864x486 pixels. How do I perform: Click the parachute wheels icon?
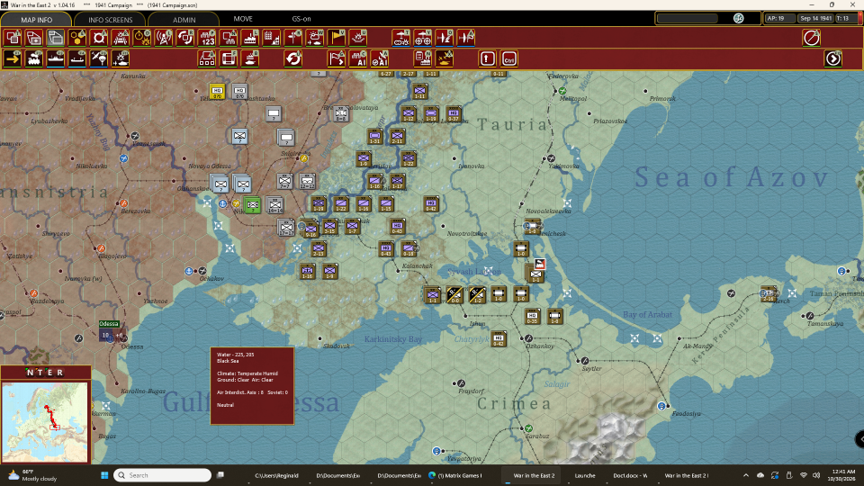423,37
